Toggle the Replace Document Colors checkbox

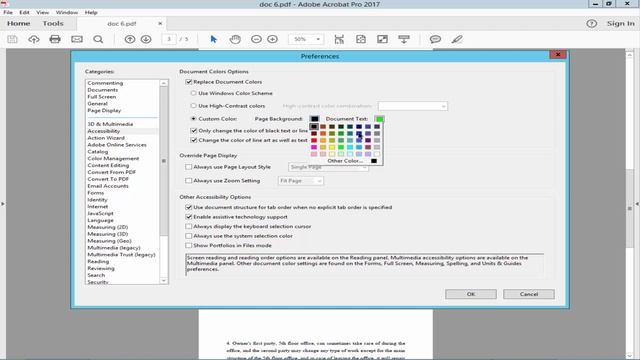tap(189, 82)
